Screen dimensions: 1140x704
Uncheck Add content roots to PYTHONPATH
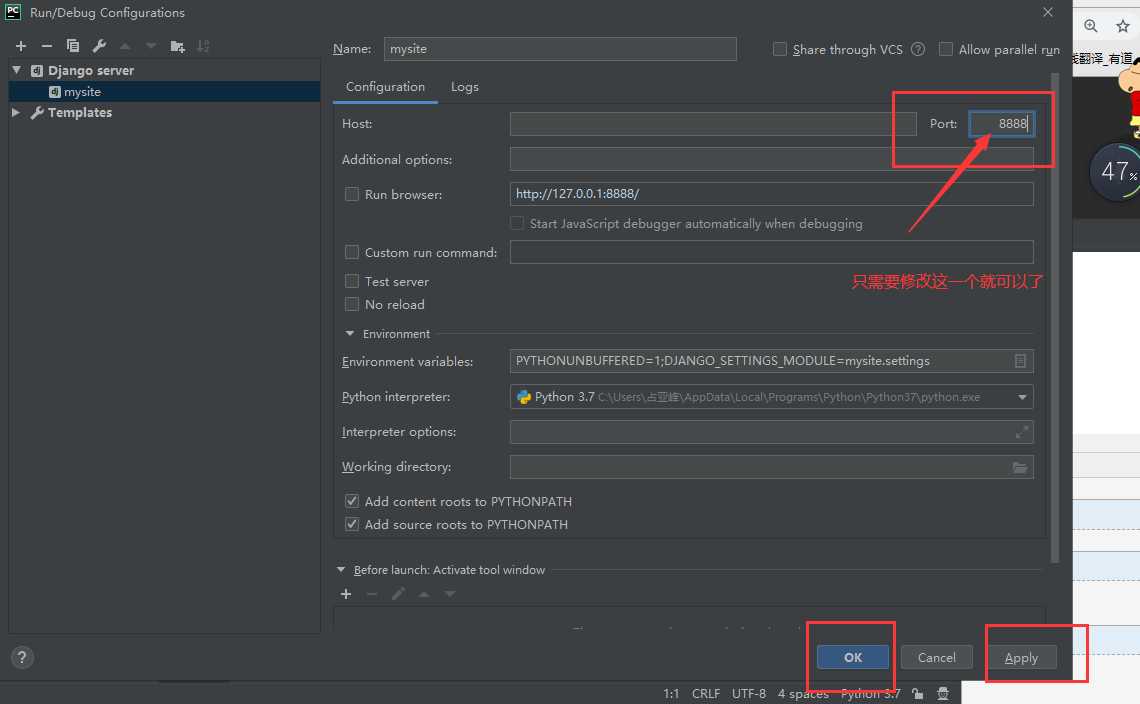click(x=352, y=501)
